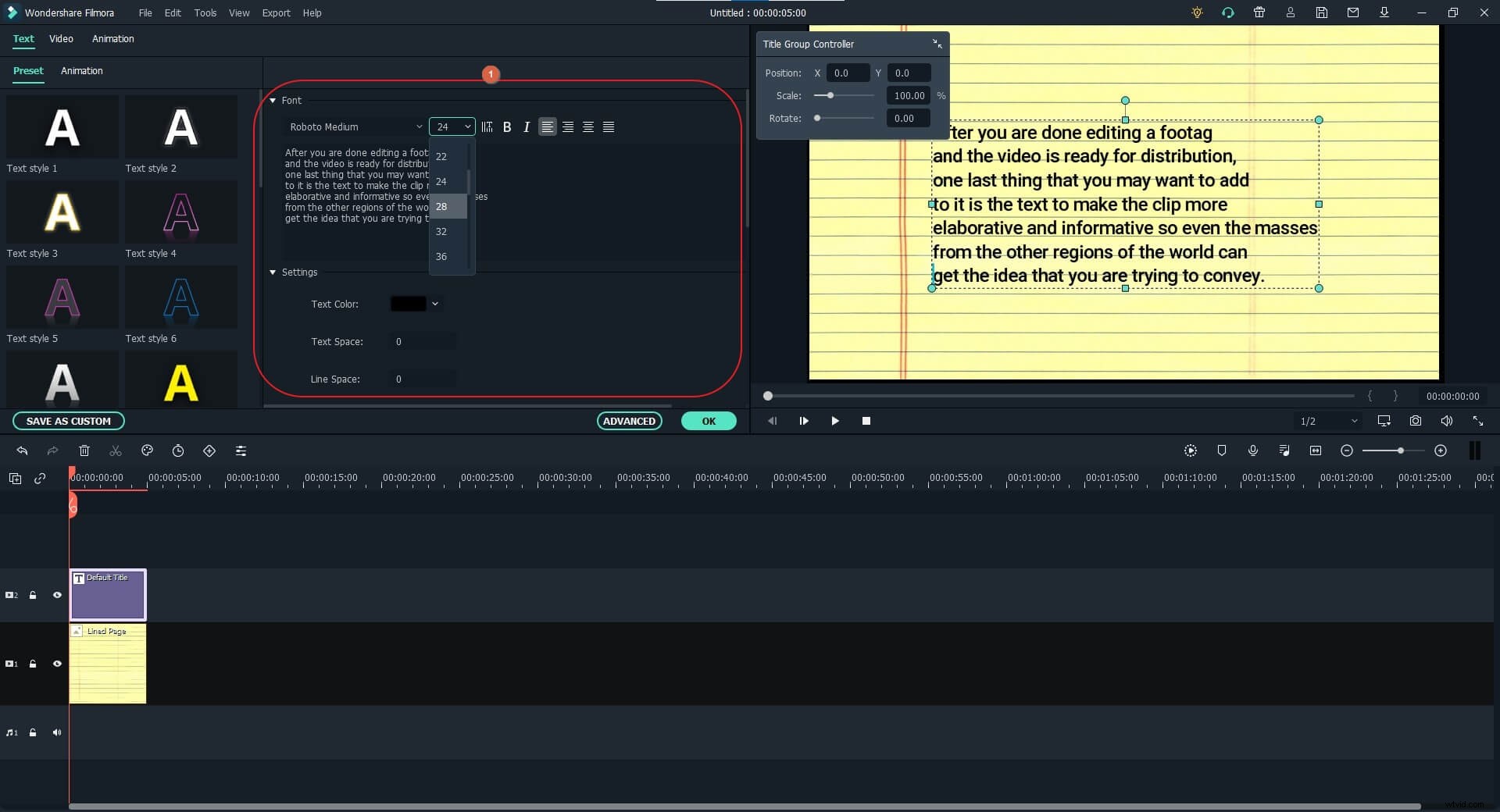Select font size 36 from the size list
This screenshot has width=1500, height=812.
tap(442, 256)
